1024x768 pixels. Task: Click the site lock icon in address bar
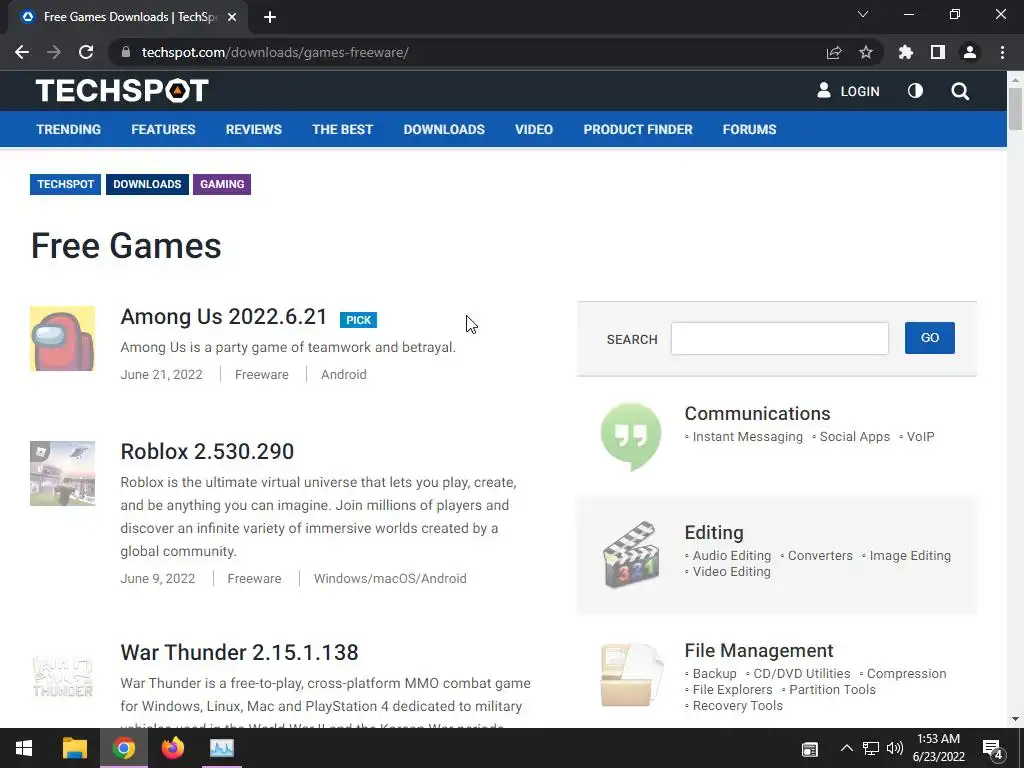pos(126,52)
